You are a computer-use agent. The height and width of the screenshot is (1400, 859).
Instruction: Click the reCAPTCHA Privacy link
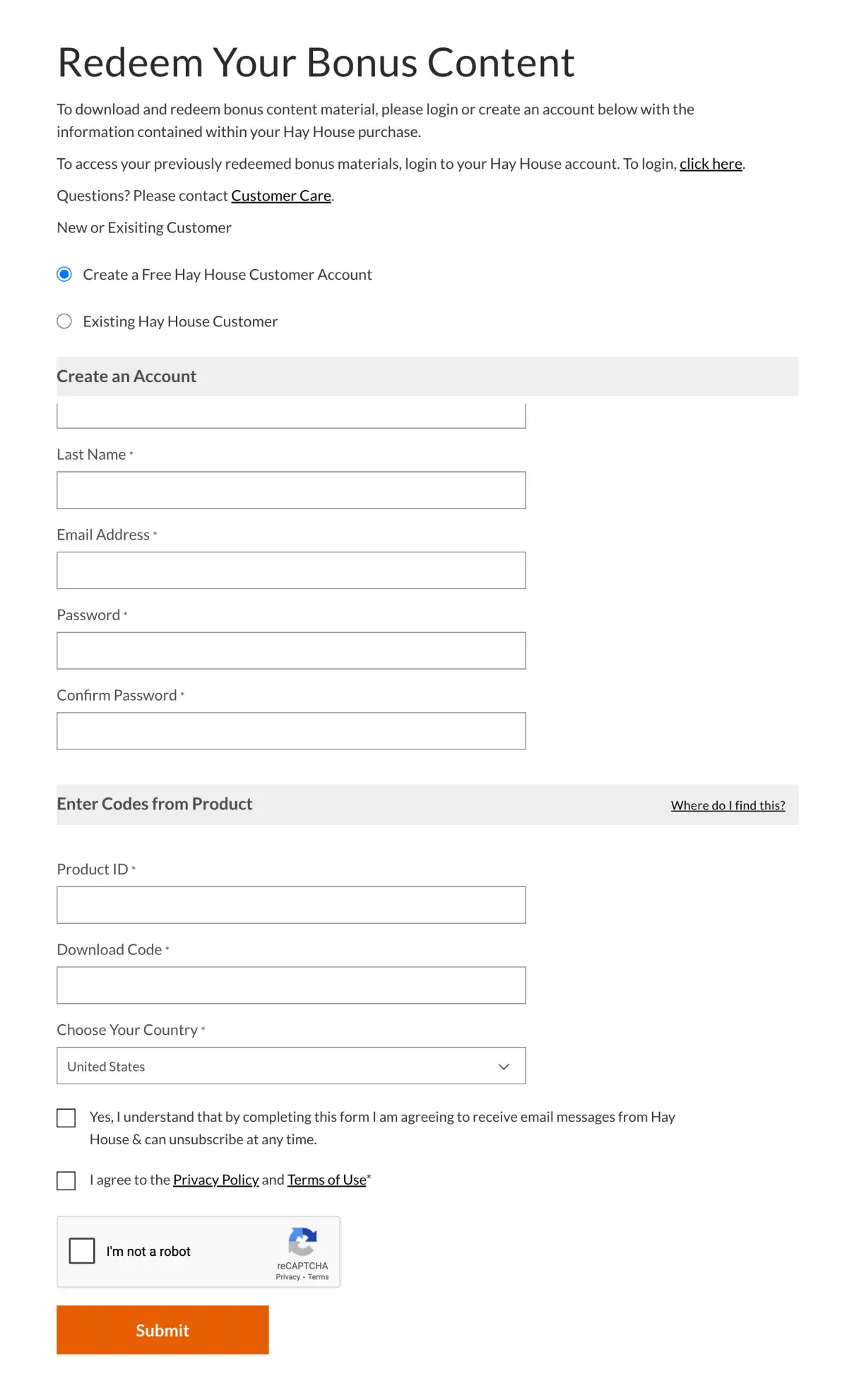click(x=288, y=1276)
